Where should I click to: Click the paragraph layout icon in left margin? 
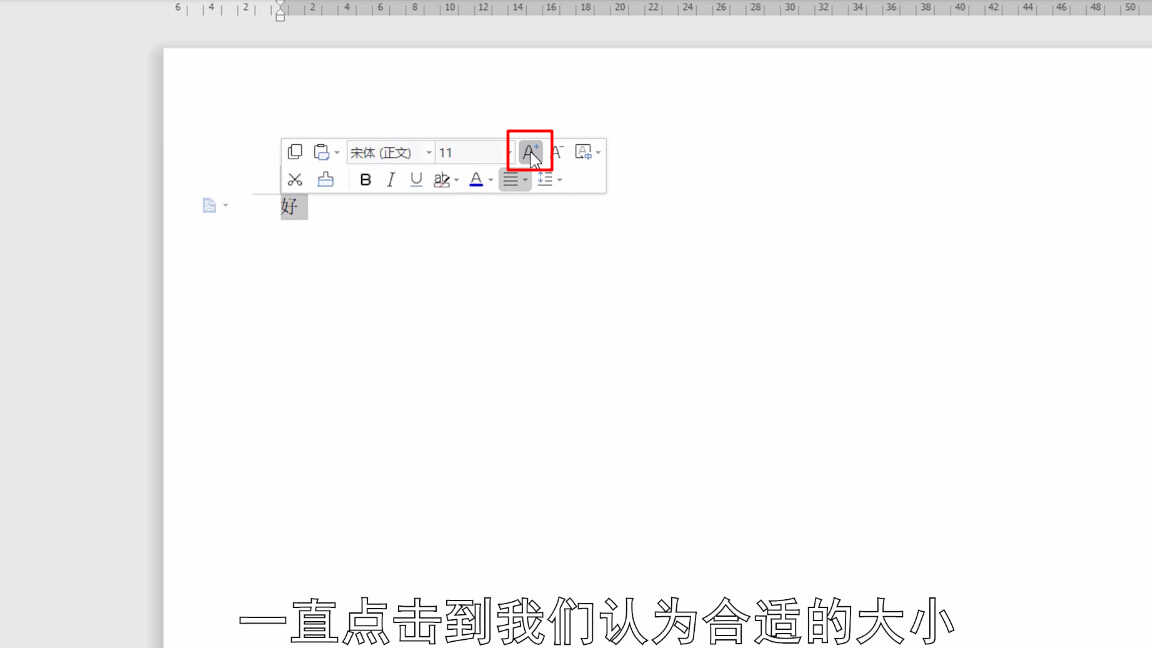coord(209,206)
